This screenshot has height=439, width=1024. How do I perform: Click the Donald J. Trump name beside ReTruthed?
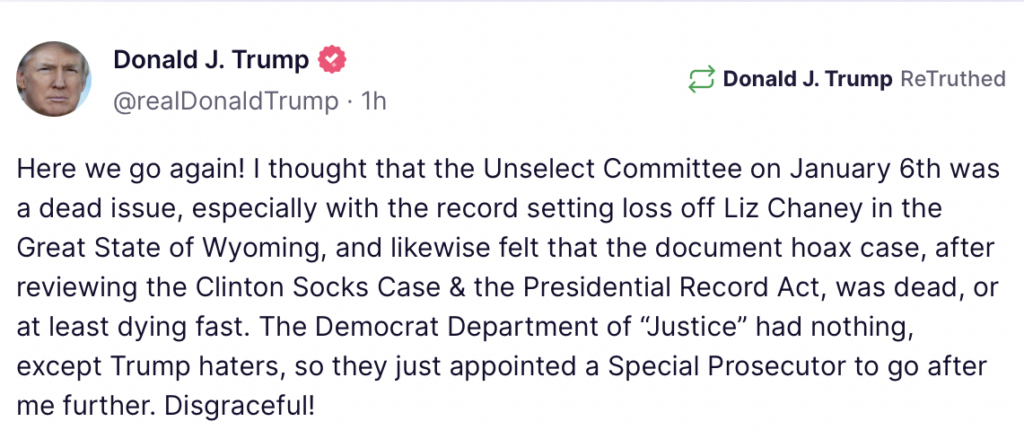(x=807, y=80)
